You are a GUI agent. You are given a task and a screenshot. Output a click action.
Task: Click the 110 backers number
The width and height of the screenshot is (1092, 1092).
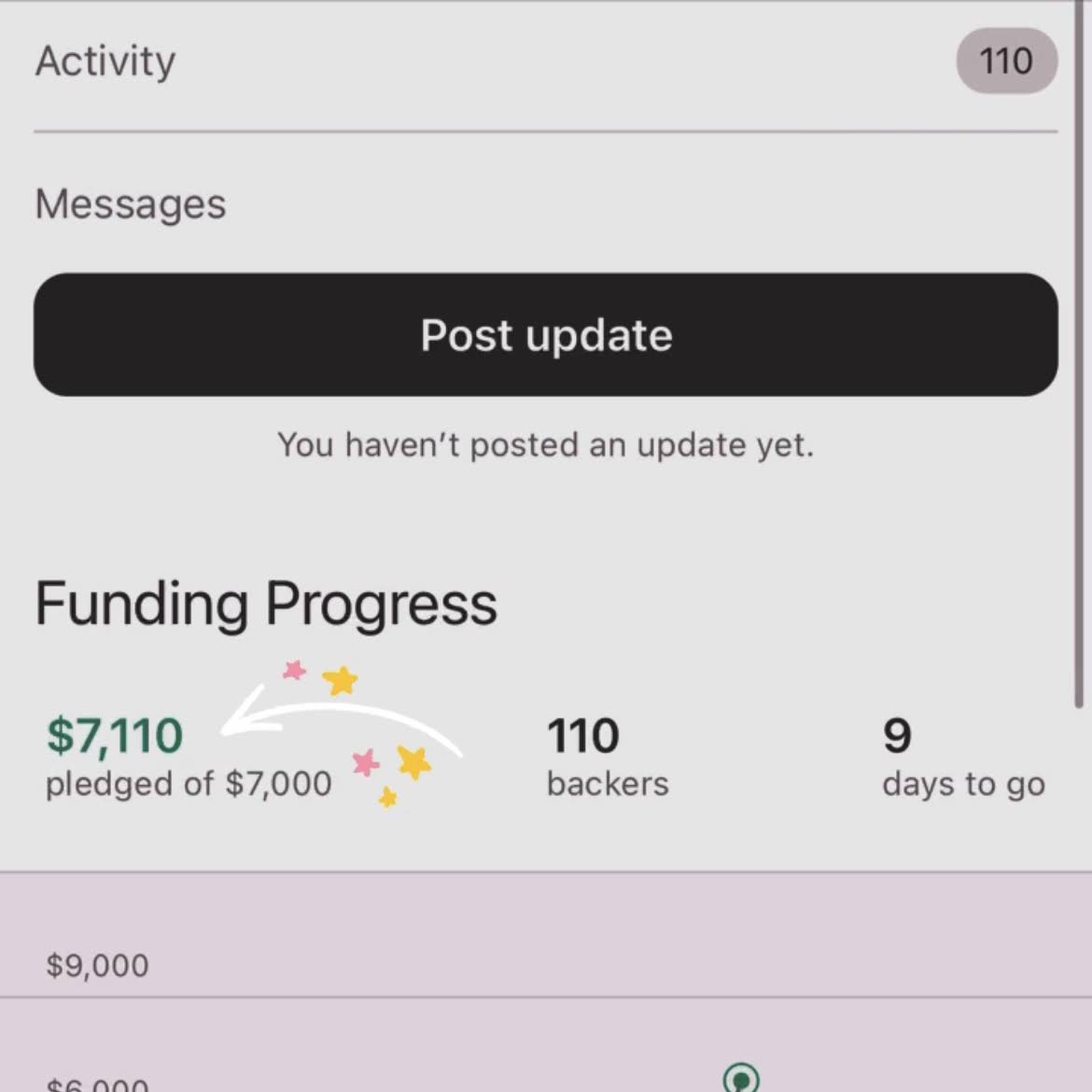point(583,735)
